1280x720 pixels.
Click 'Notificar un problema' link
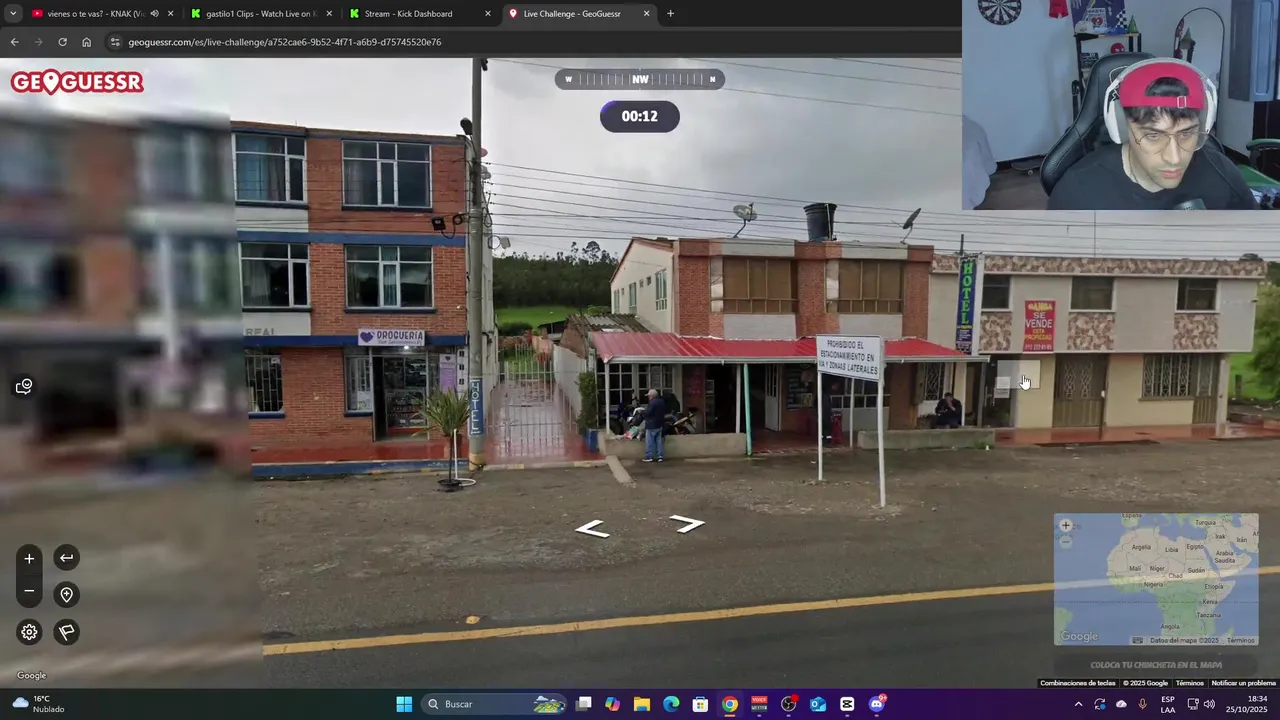(1243, 683)
